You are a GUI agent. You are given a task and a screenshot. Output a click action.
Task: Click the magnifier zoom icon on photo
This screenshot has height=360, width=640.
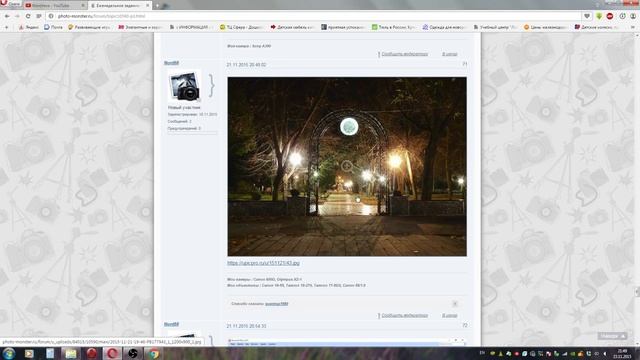pyautogui.click(x=347, y=166)
